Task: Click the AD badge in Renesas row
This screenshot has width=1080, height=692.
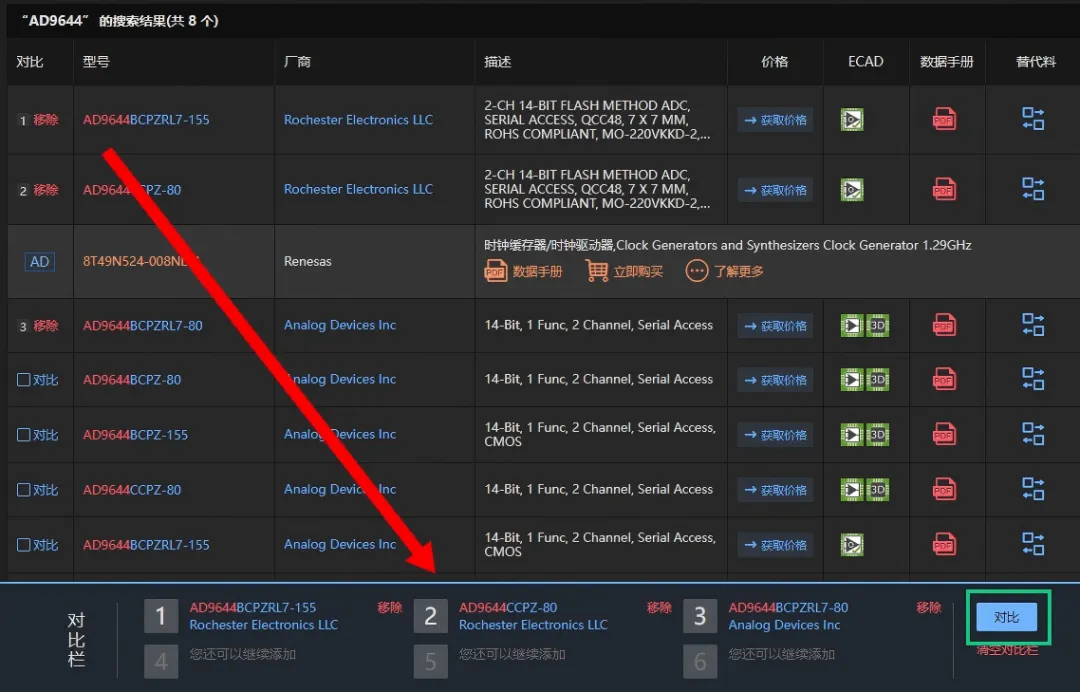Action: click(39, 262)
